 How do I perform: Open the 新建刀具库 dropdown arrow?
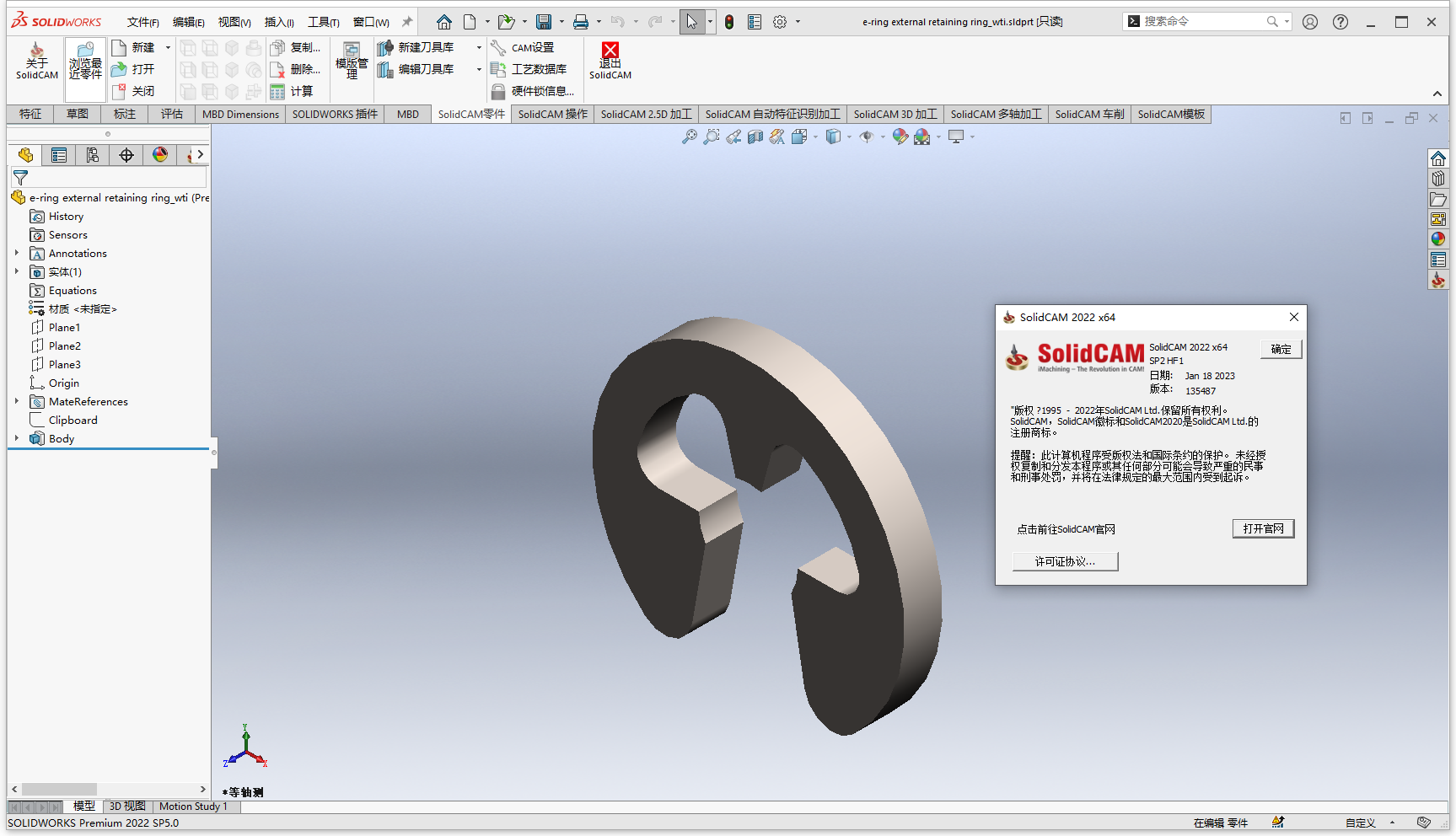[x=479, y=47]
